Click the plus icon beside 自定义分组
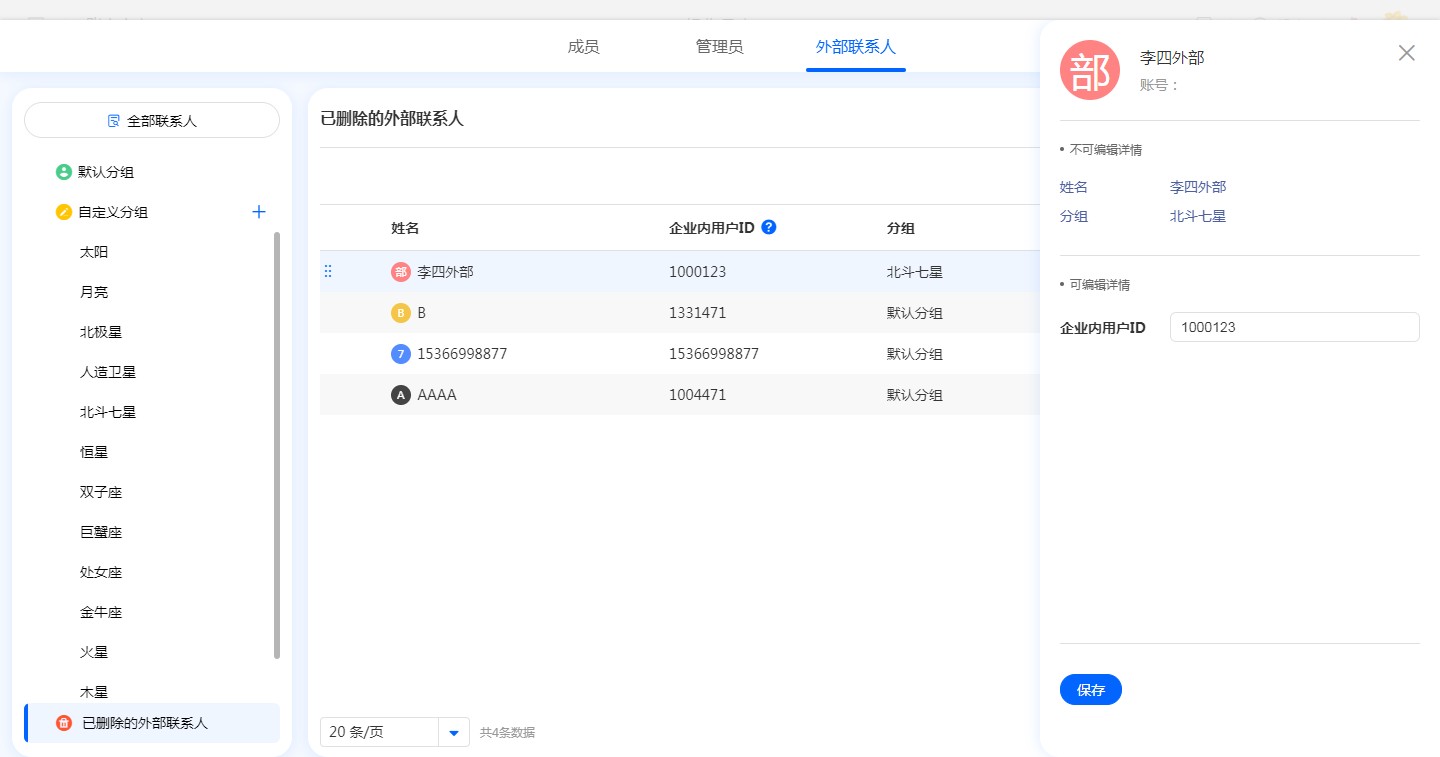The height and width of the screenshot is (757, 1440). pyautogui.click(x=259, y=212)
